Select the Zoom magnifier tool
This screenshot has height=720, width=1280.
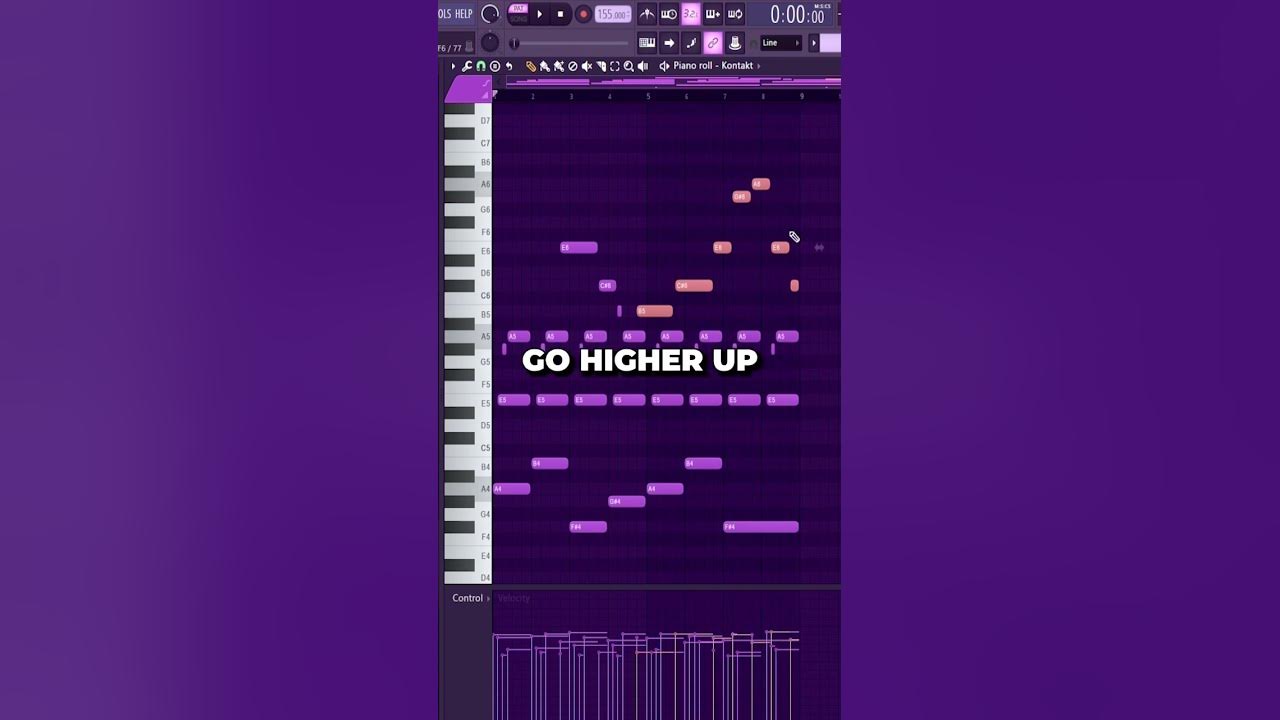point(629,66)
